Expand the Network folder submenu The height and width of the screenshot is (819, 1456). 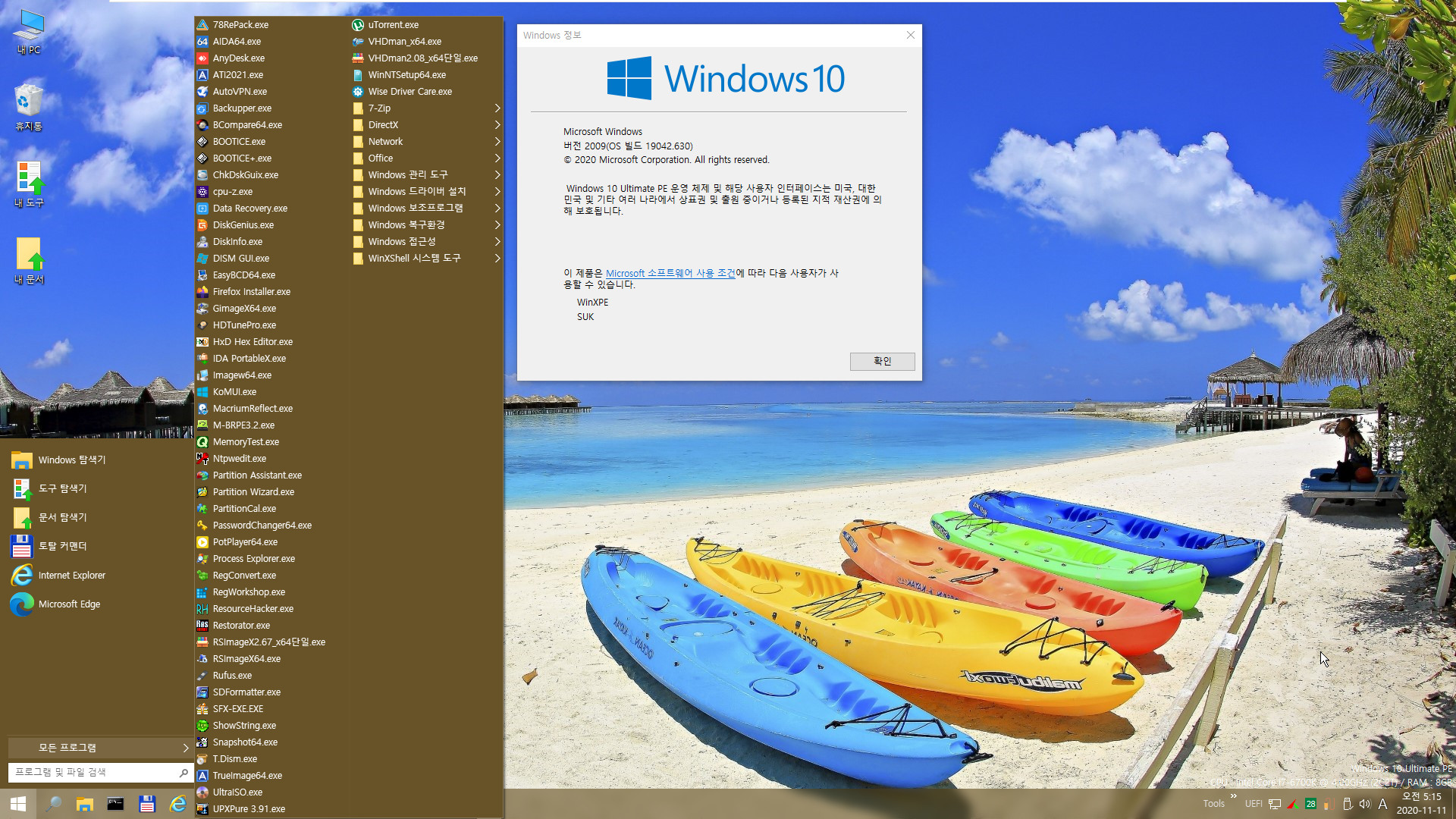426,142
